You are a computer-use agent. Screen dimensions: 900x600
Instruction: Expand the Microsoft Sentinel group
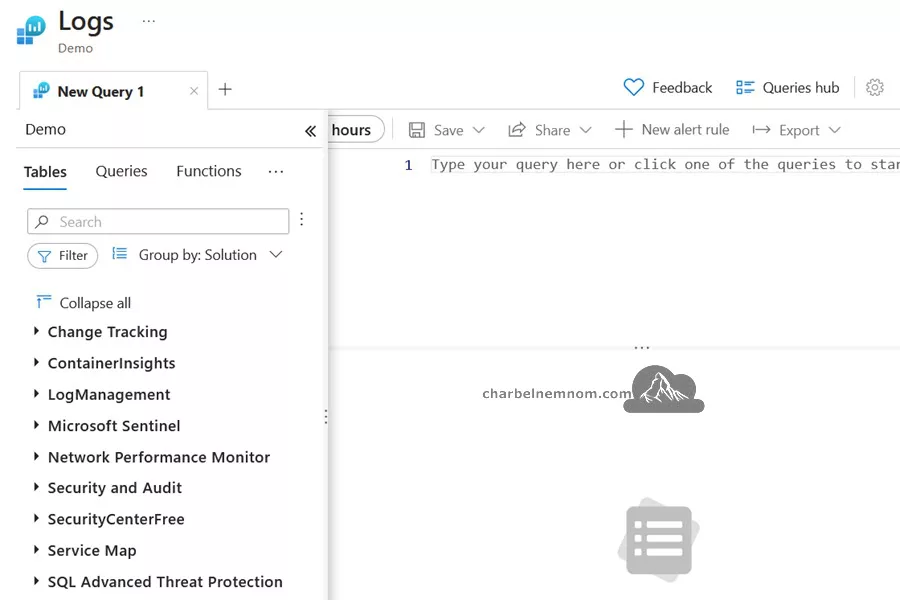click(x=36, y=425)
